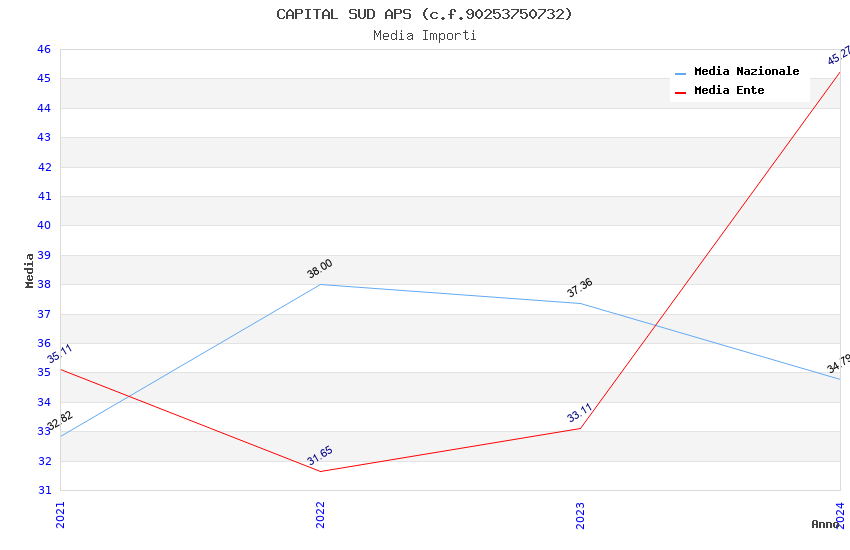Click the 31.65 data point label
Image resolution: width=850 pixels, height=550 pixels.
tap(320, 456)
